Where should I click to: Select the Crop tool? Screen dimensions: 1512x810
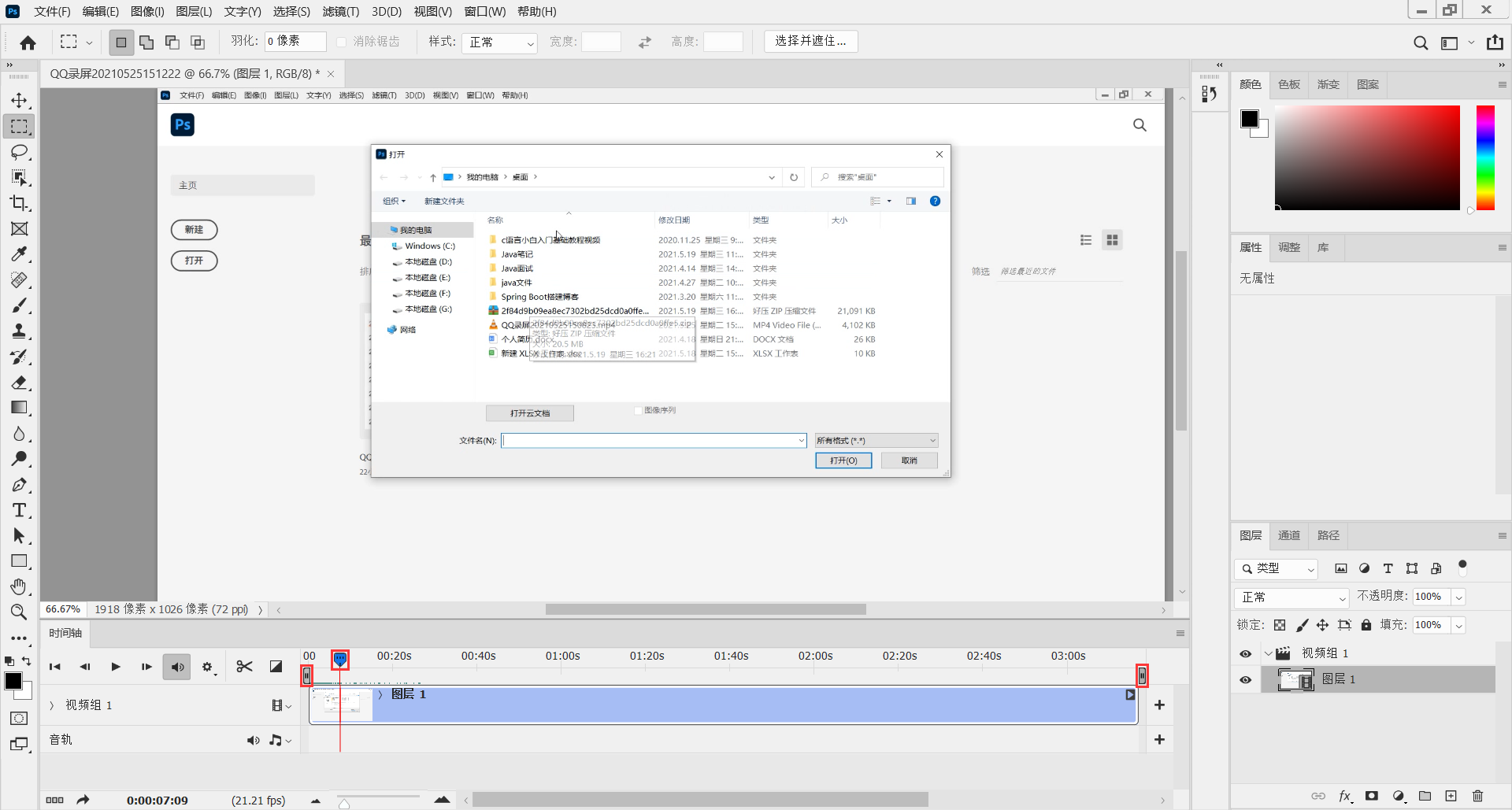(x=19, y=203)
